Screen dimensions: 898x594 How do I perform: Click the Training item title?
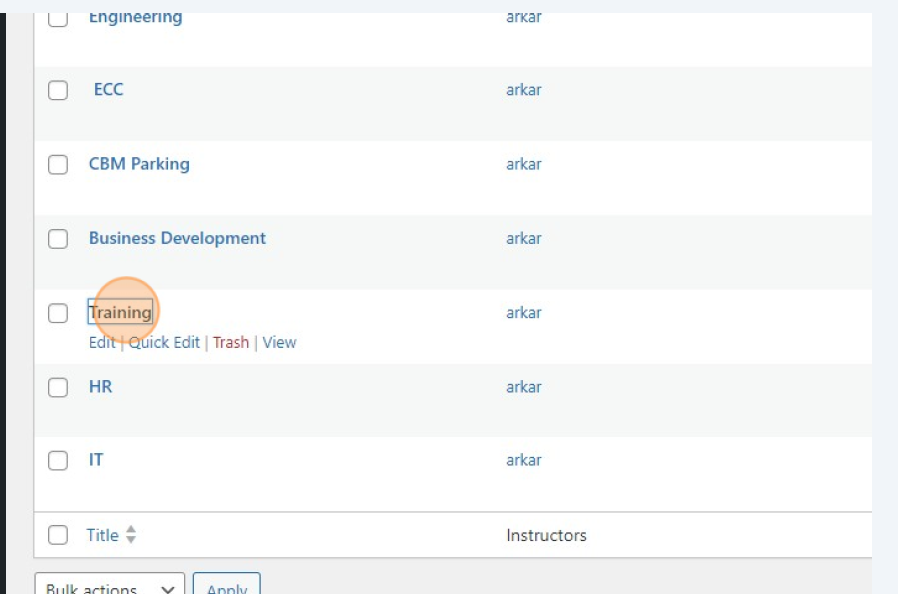[x=121, y=311]
